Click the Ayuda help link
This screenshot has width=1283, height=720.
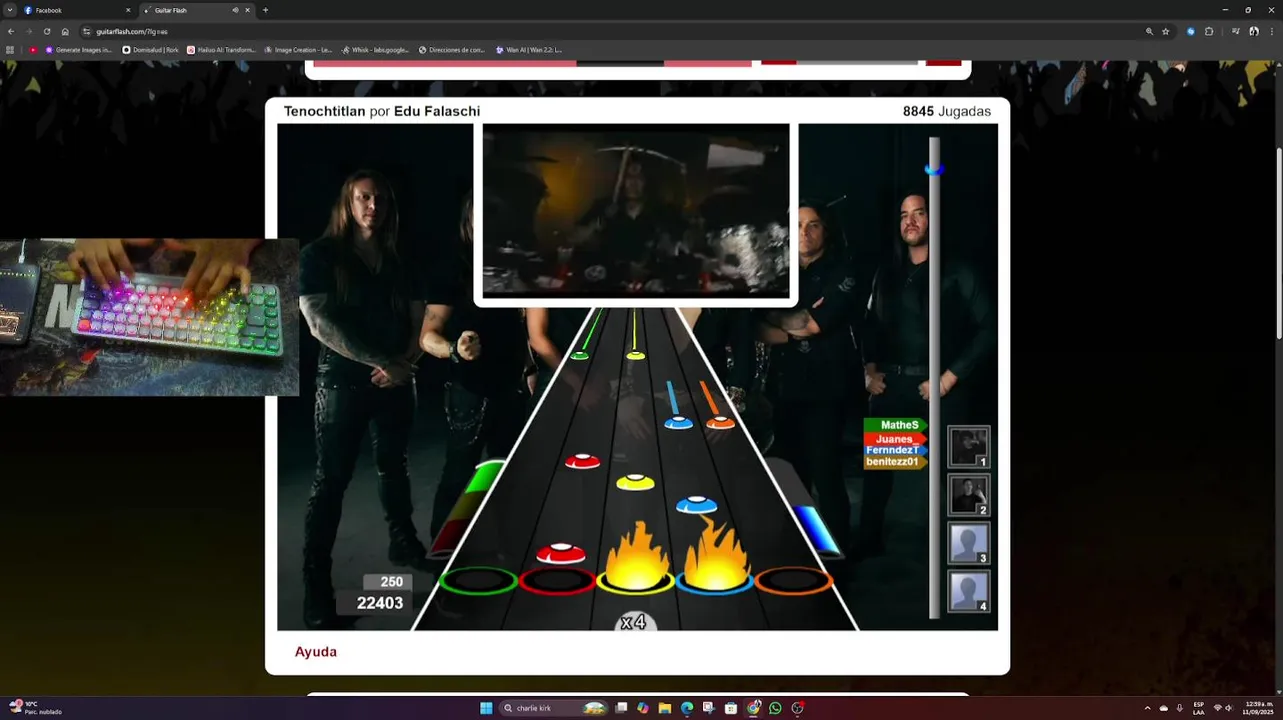click(x=316, y=652)
